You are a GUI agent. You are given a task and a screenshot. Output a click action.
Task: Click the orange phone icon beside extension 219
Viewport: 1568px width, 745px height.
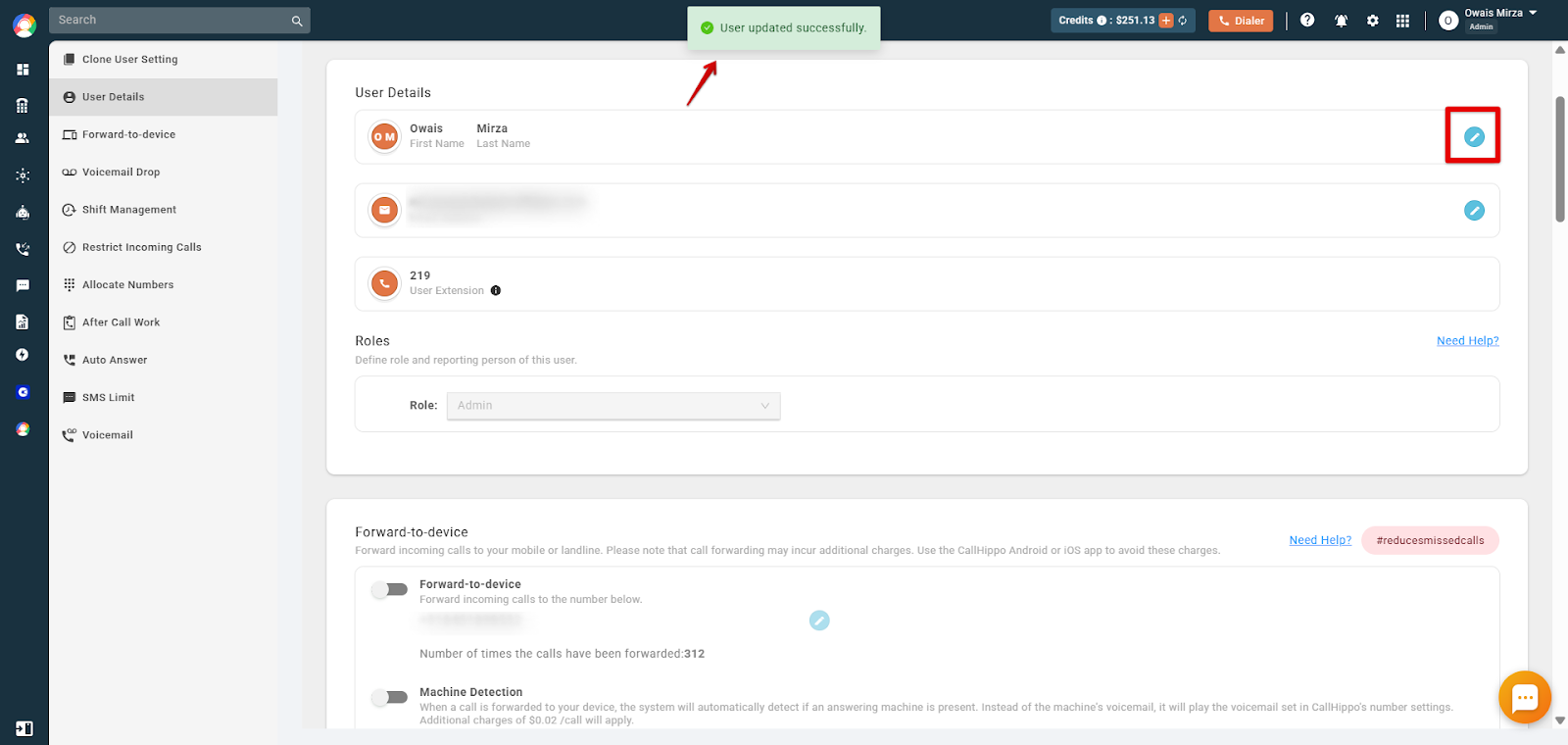[384, 284]
